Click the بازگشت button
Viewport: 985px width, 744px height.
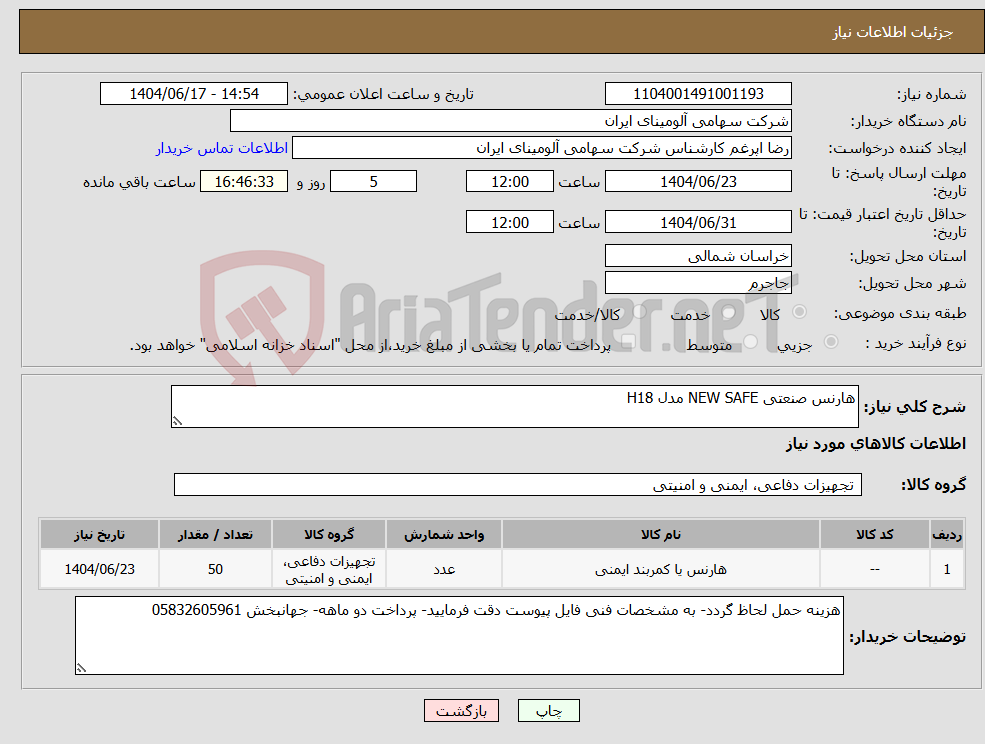(x=461, y=710)
